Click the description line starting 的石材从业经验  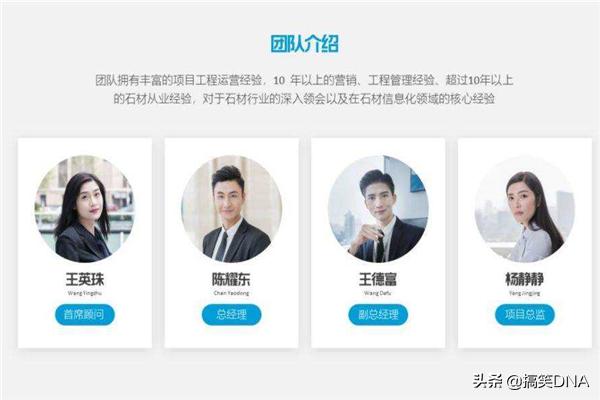click(304, 99)
